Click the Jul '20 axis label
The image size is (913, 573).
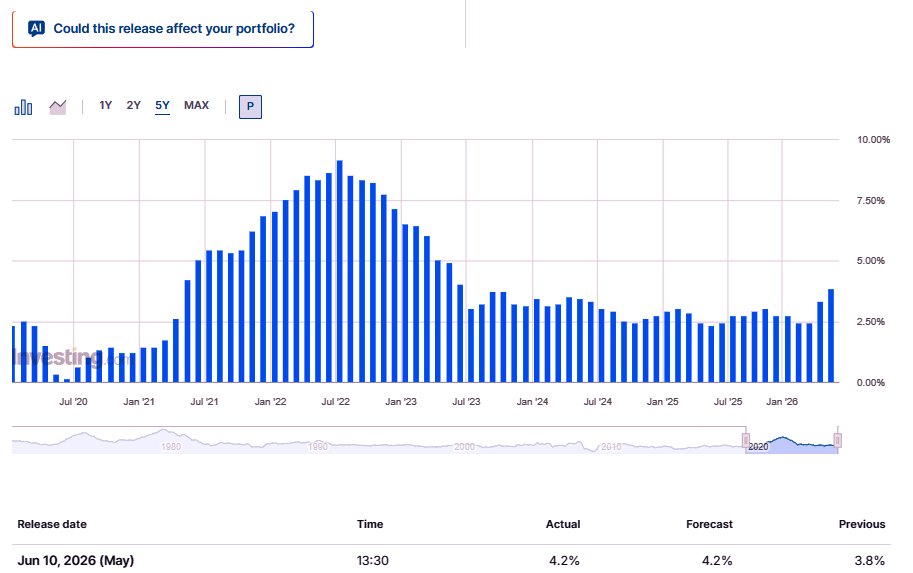pyautogui.click(x=73, y=402)
